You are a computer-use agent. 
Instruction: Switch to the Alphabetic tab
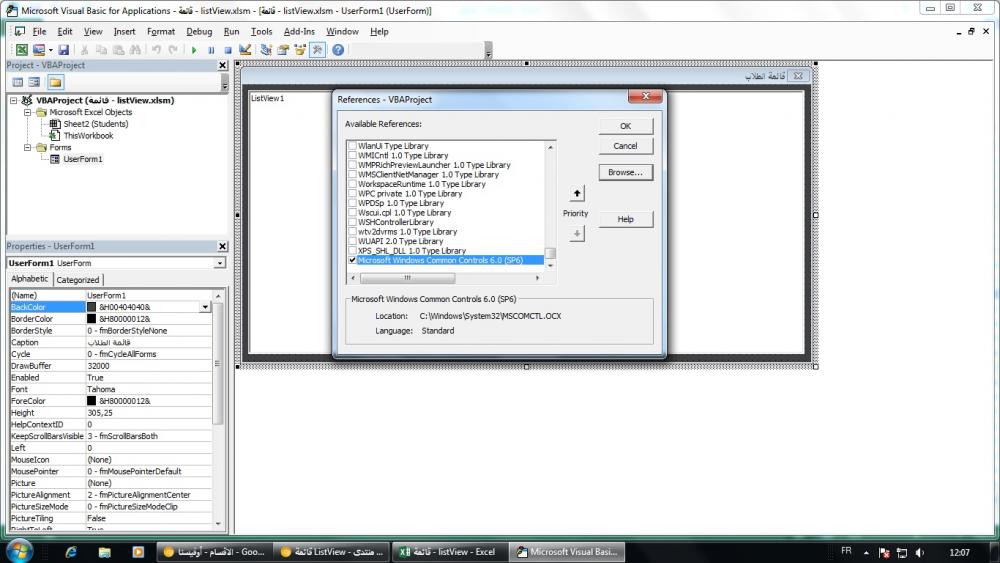(29, 279)
